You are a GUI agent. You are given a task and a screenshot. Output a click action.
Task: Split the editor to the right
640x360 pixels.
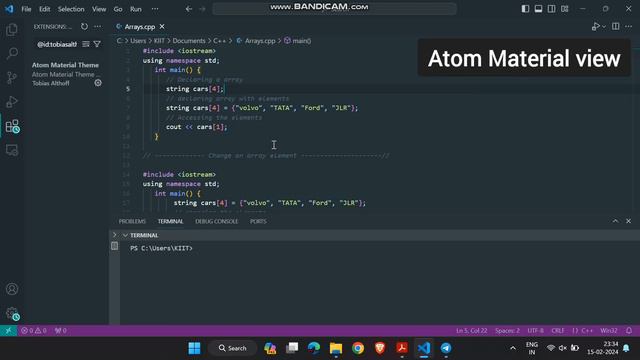pyautogui.click(x=616, y=27)
